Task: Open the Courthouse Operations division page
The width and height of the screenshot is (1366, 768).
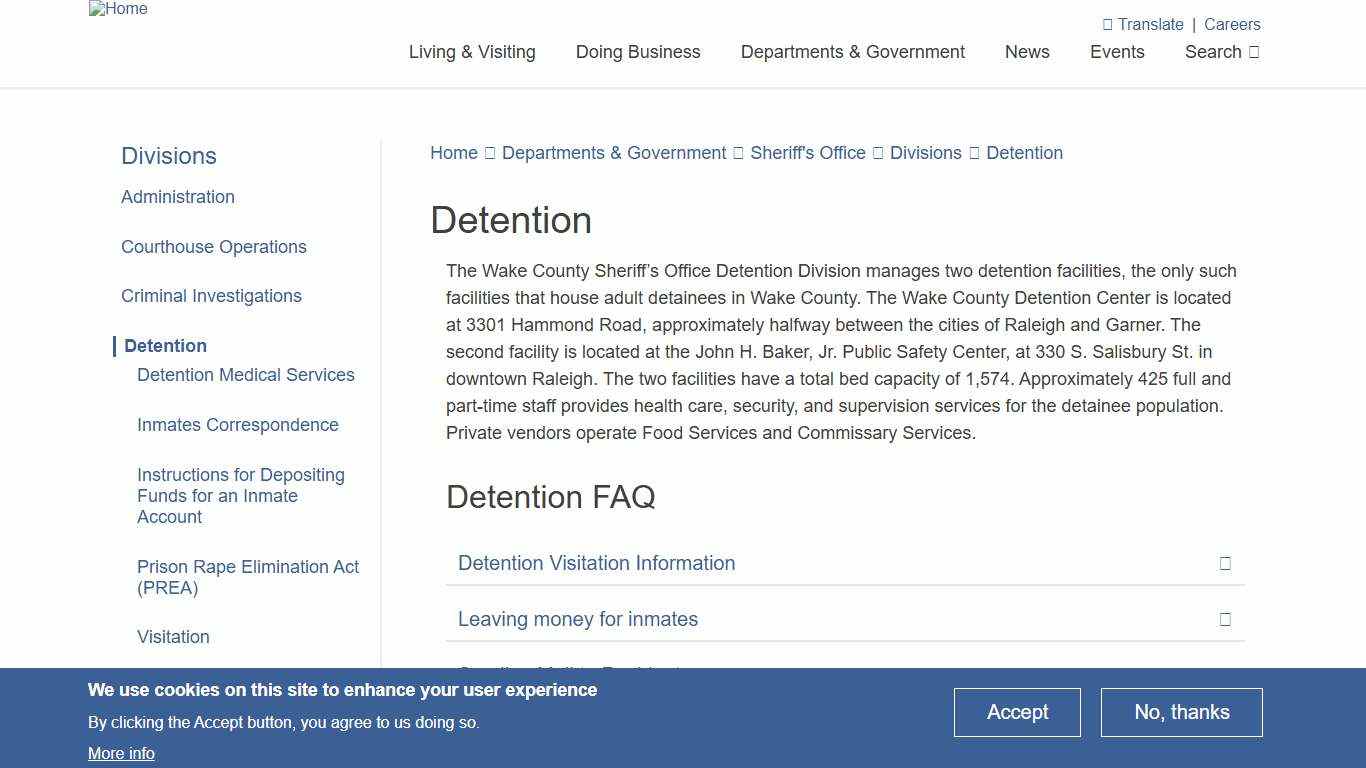Action: (214, 247)
